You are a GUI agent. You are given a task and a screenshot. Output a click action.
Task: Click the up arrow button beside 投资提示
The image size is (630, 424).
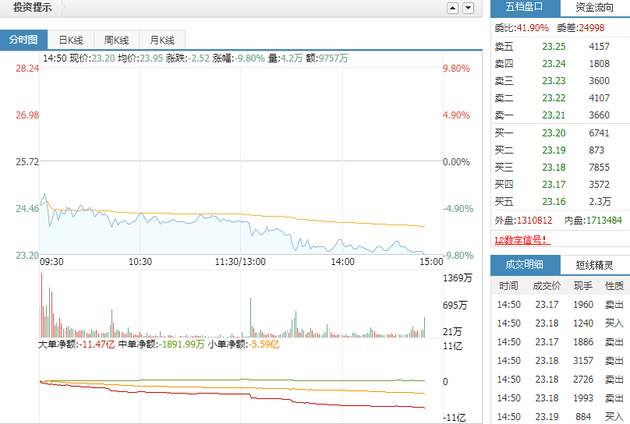[453, 8]
